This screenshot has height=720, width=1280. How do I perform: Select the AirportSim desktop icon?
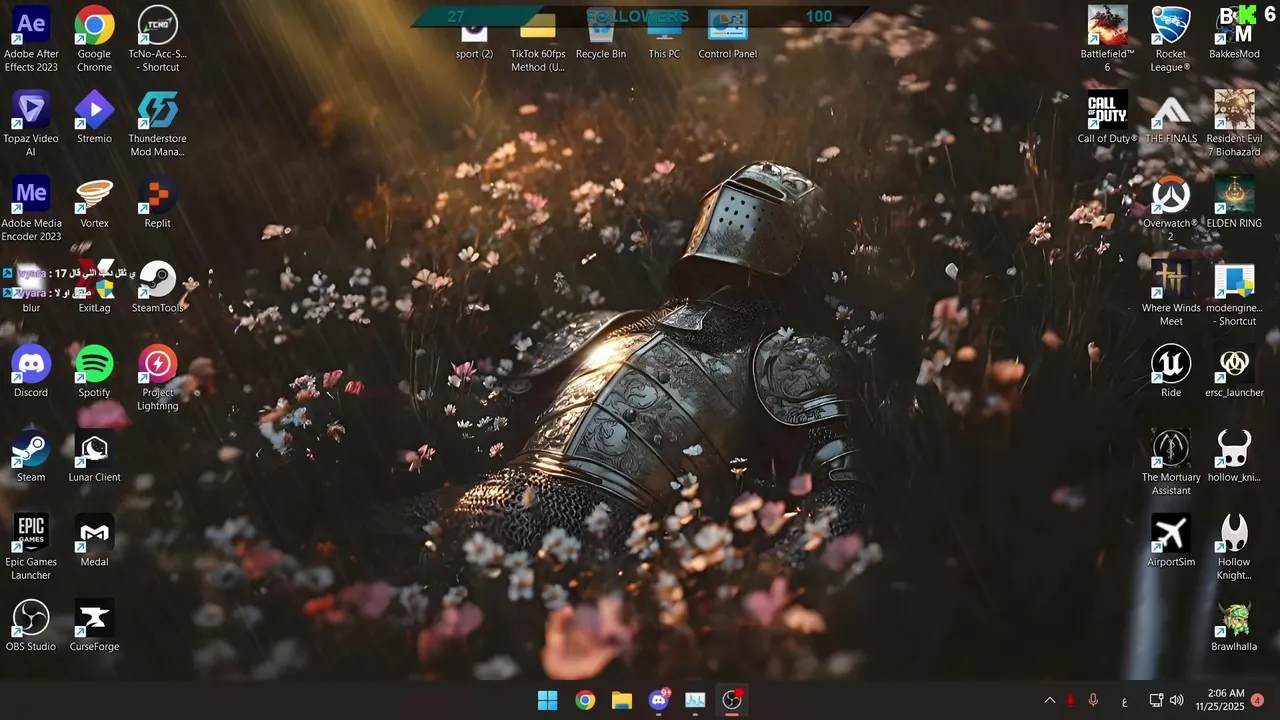[x=1170, y=542]
